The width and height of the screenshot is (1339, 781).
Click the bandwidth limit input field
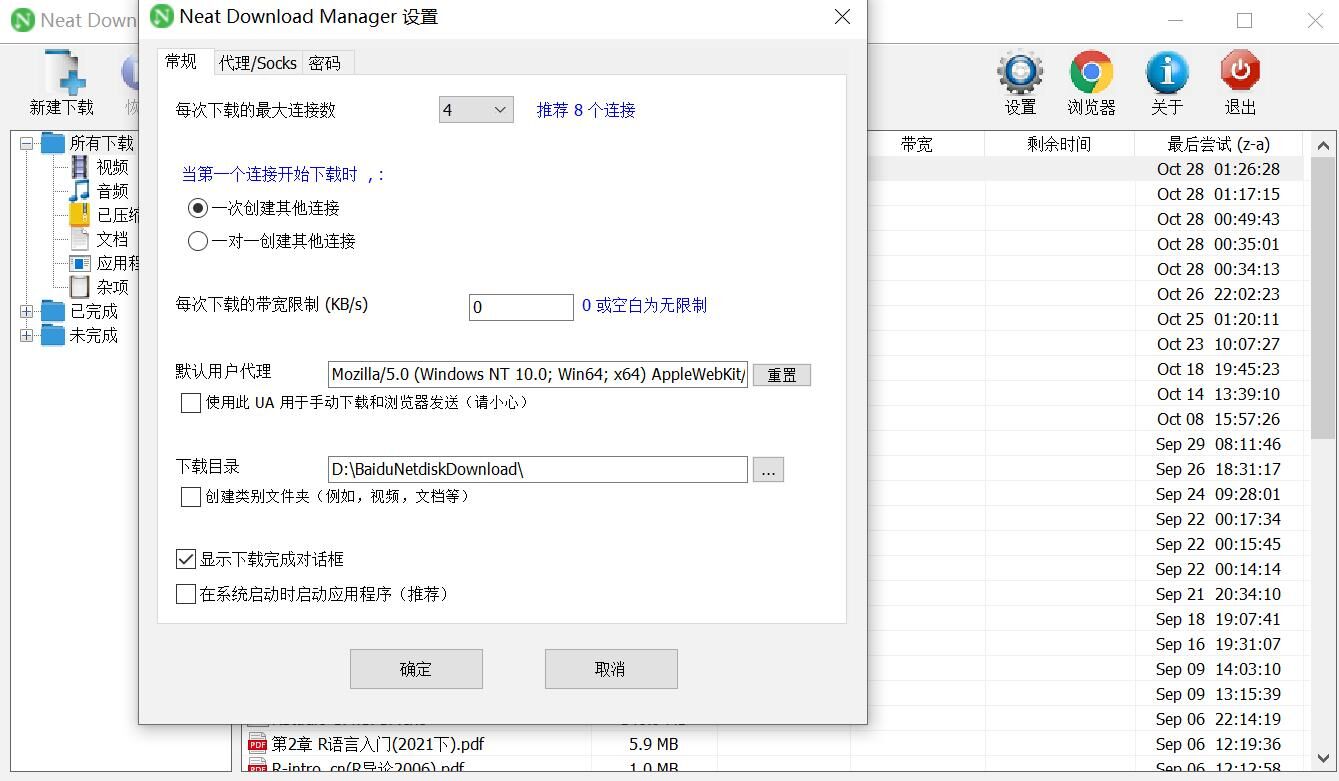[521, 307]
